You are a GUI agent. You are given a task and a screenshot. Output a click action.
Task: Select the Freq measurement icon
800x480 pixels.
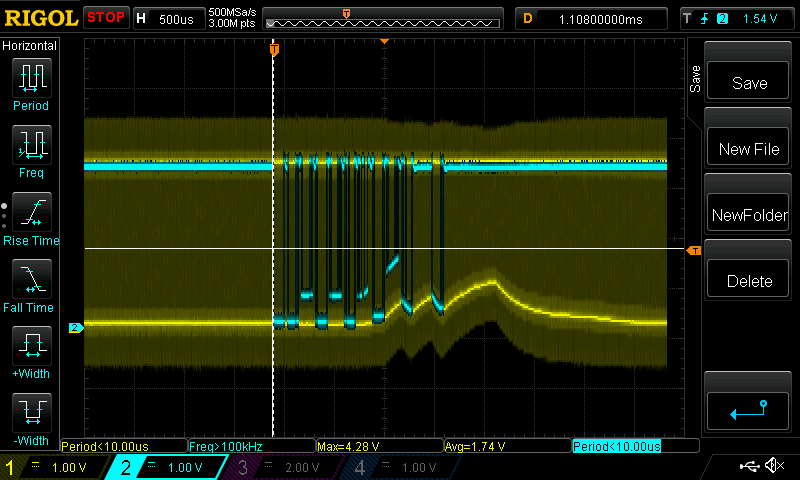coord(32,145)
